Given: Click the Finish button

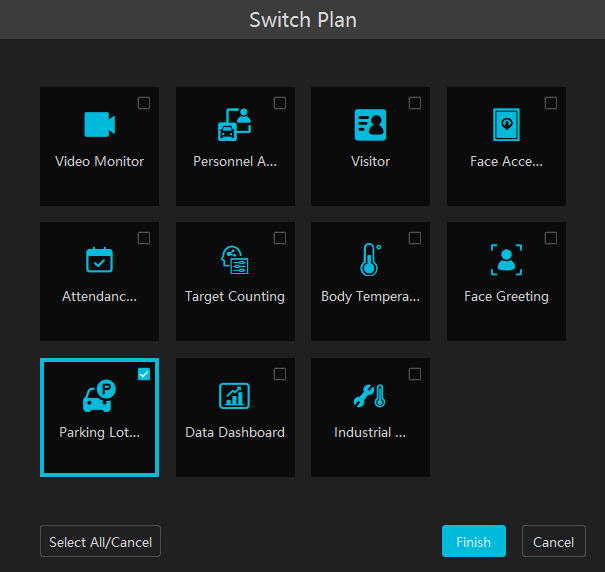Looking at the screenshot, I should pos(473,542).
